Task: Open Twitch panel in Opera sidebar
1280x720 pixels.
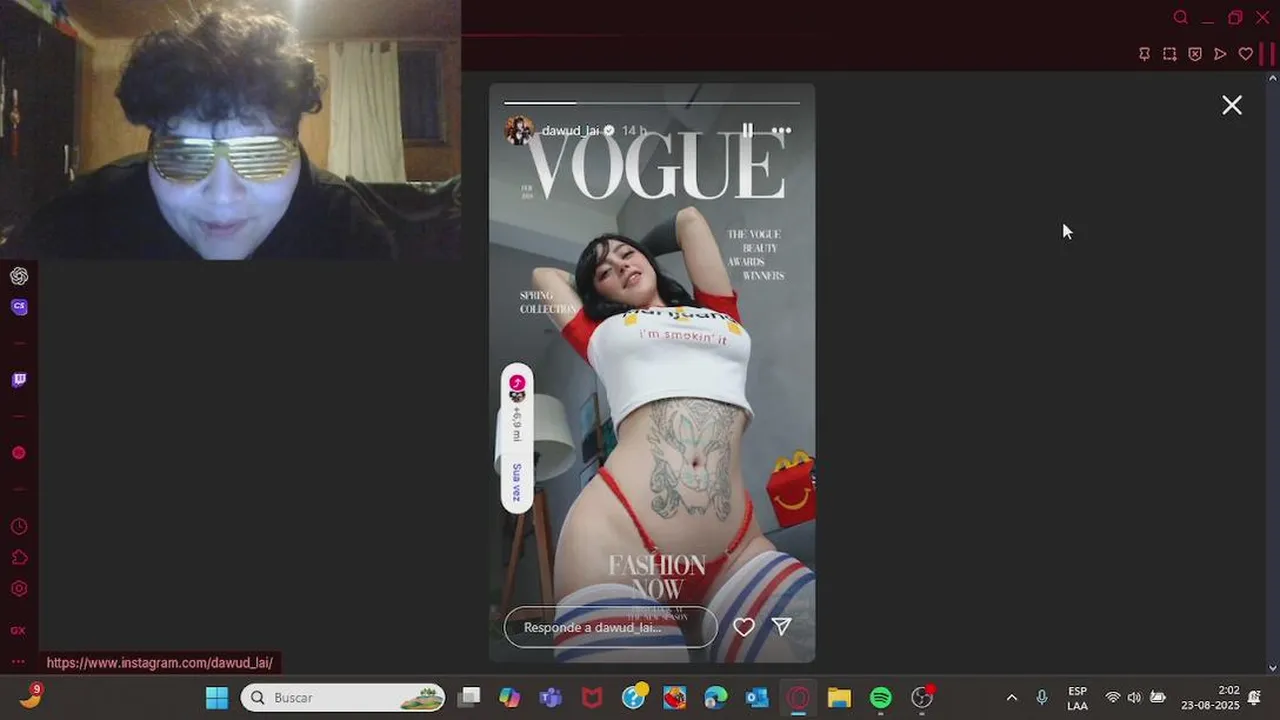Action: click(x=19, y=380)
